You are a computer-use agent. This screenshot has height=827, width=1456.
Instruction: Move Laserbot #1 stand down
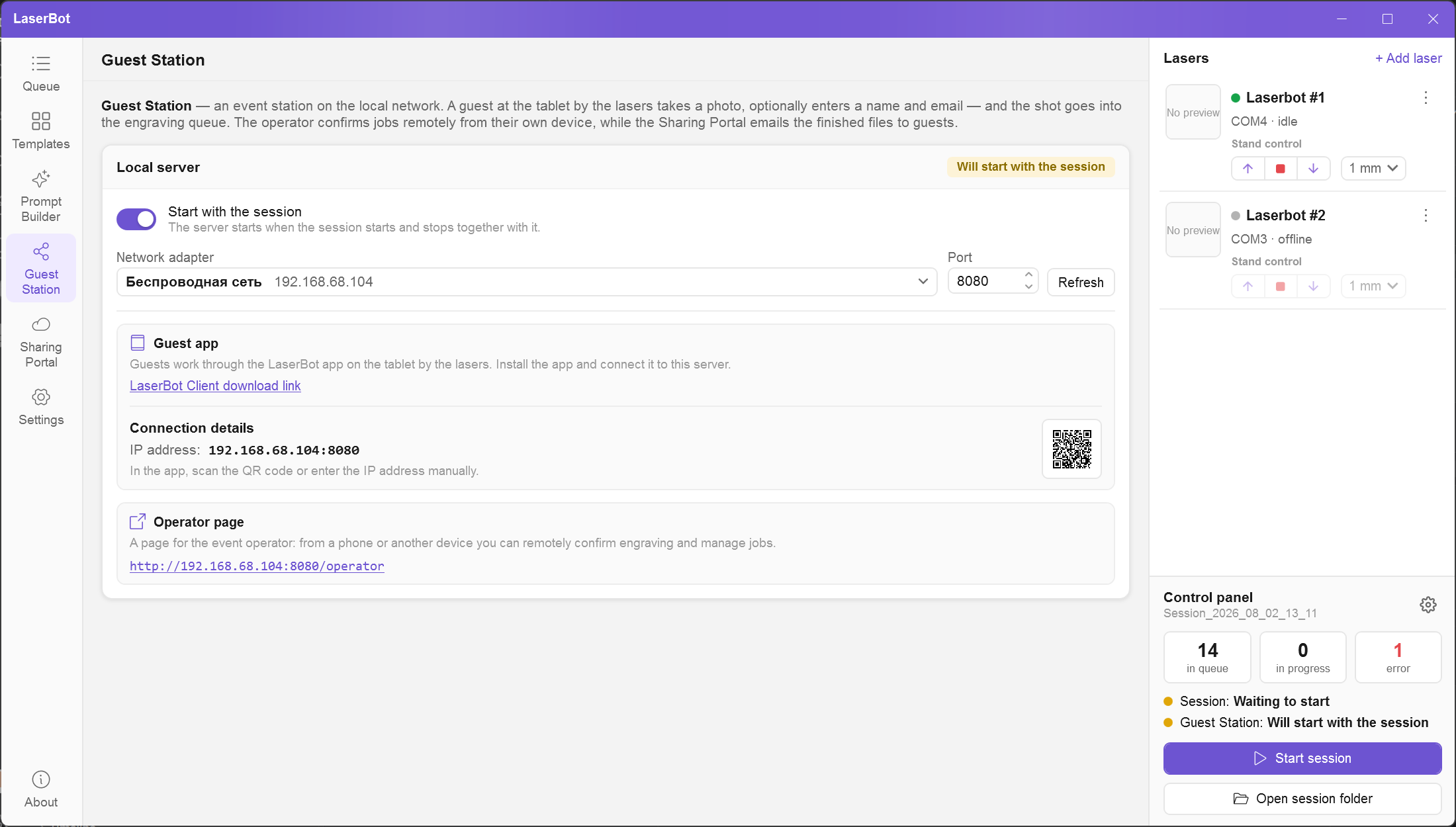coord(1313,169)
